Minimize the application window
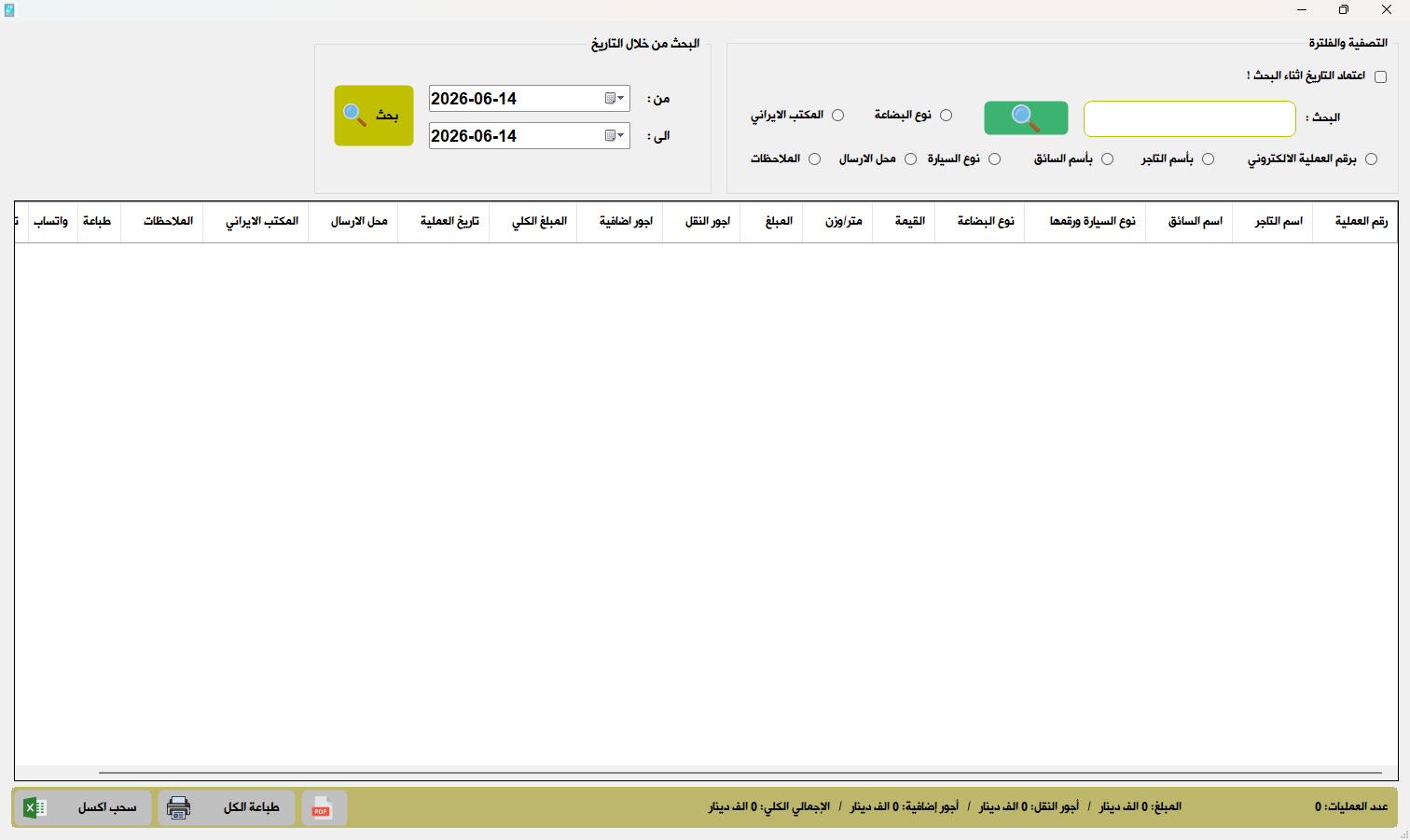 click(1302, 10)
